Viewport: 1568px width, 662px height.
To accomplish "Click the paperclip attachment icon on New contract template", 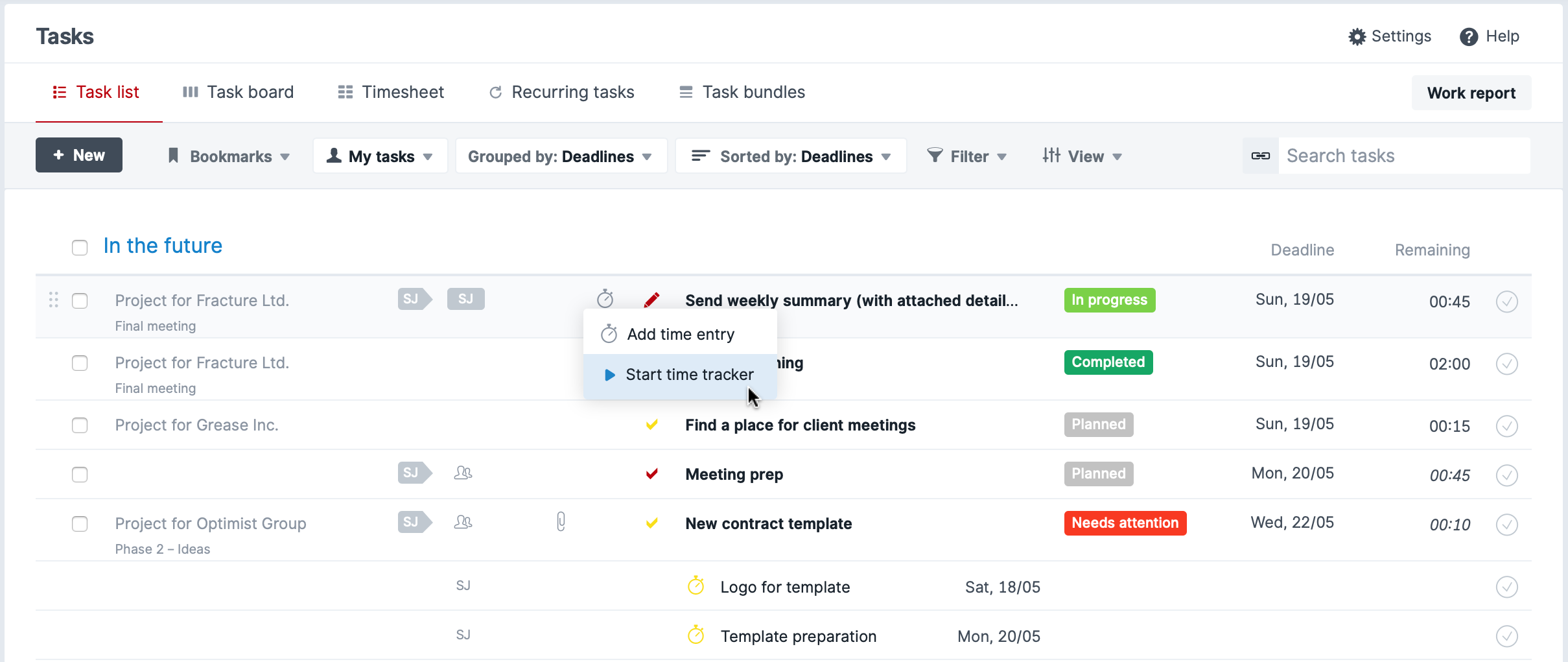I will coord(561,521).
